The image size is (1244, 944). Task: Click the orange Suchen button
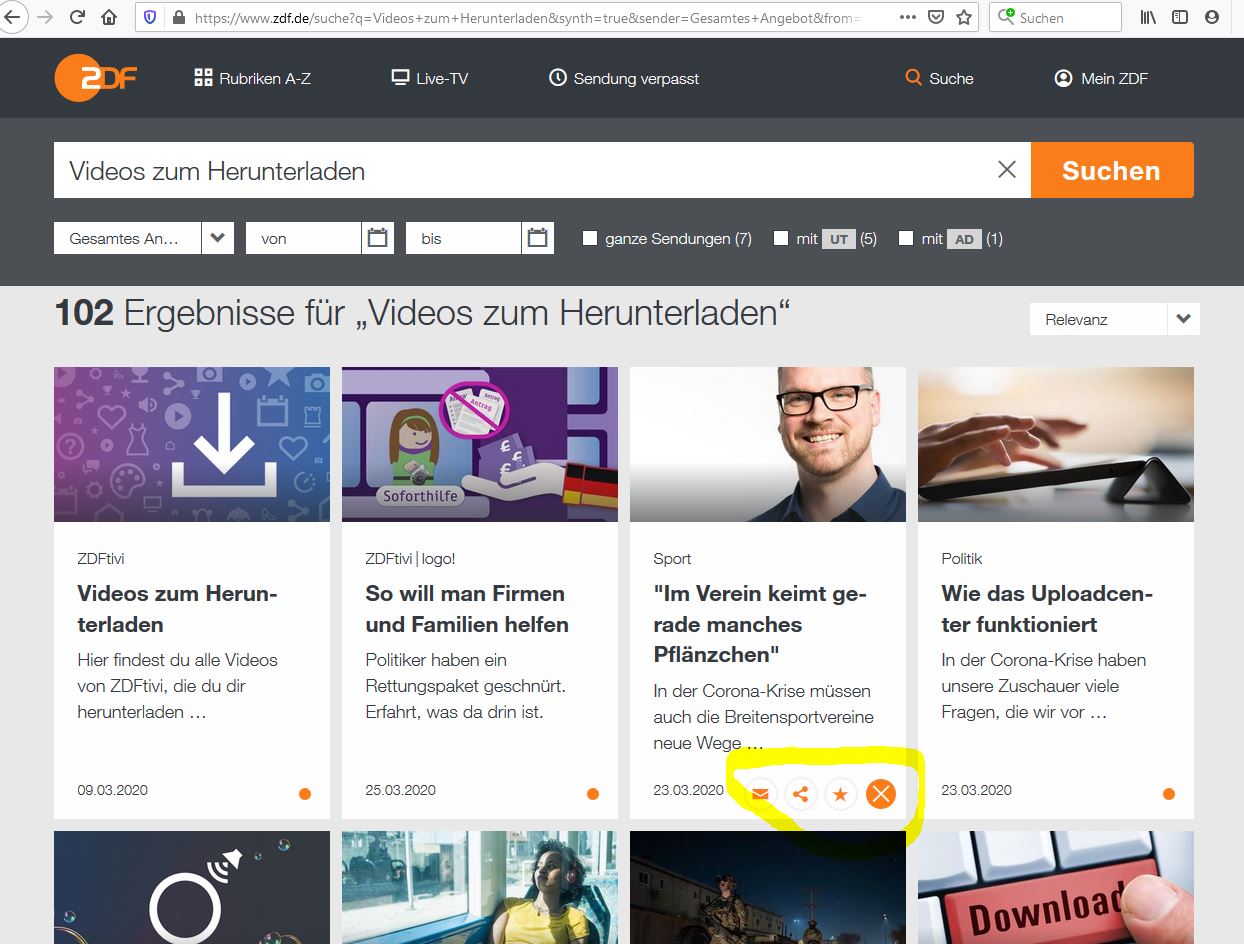pyautogui.click(x=1112, y=170)
